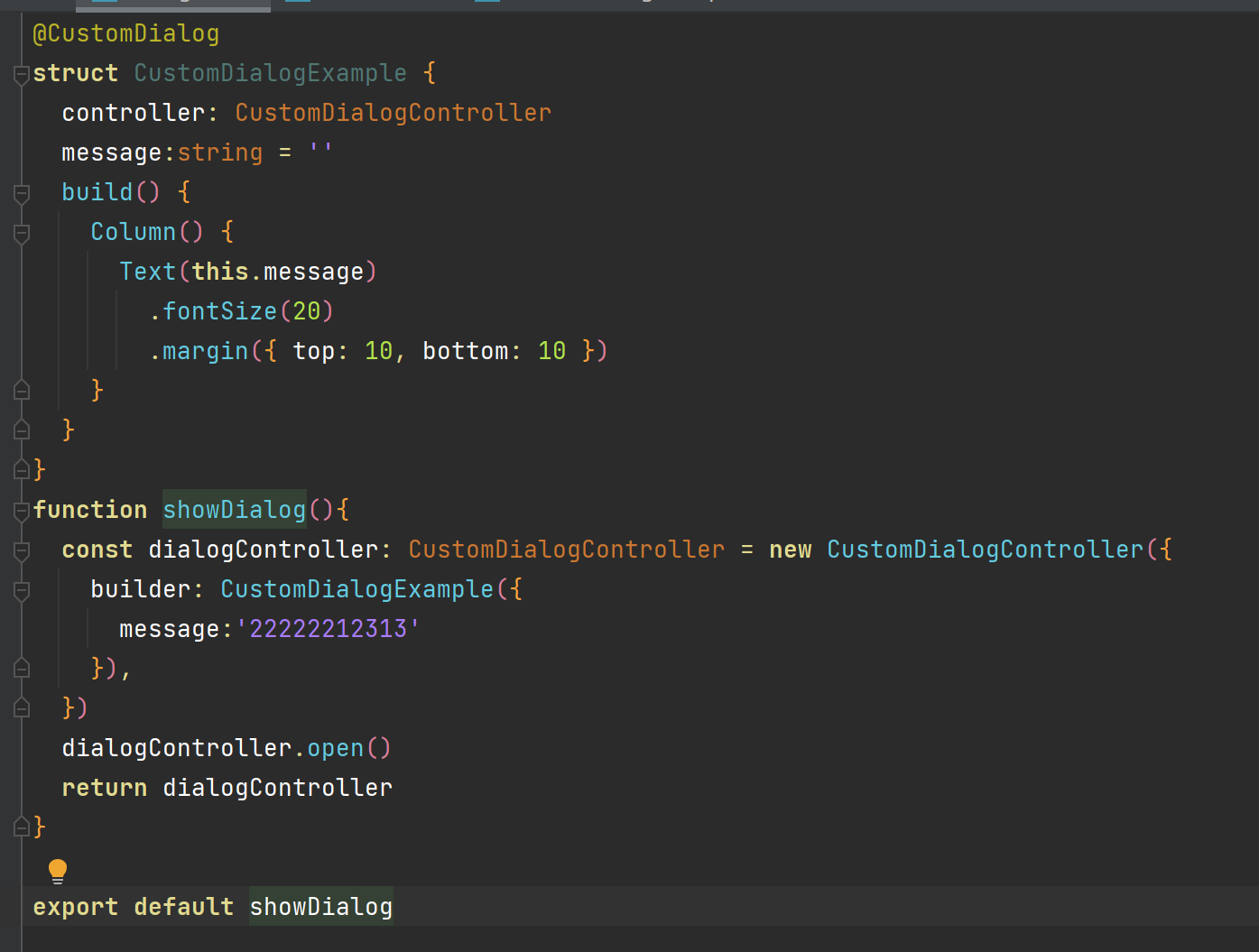1259x952 pixels.
Task: Click the 'return' keyword
Action: (x=105, y=788)
